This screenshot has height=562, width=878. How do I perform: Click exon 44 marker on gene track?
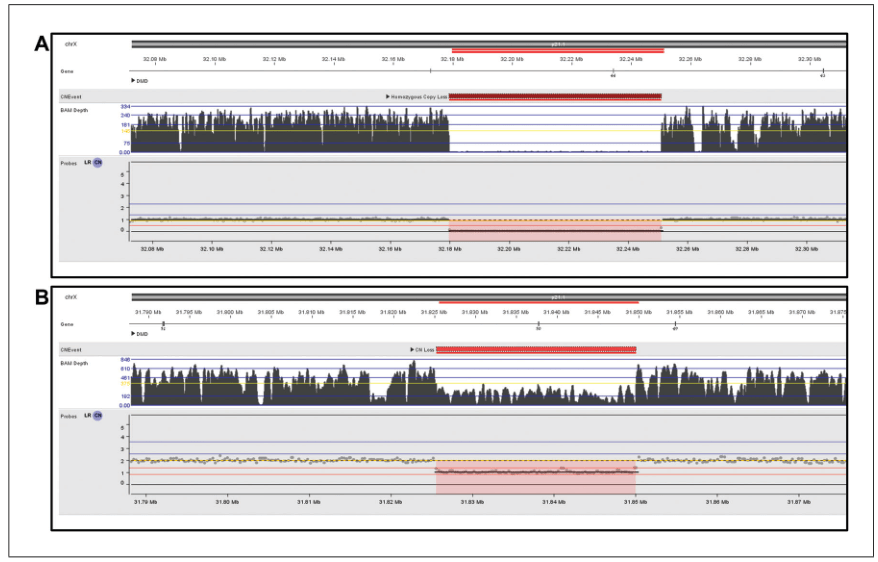pos(613,73)
